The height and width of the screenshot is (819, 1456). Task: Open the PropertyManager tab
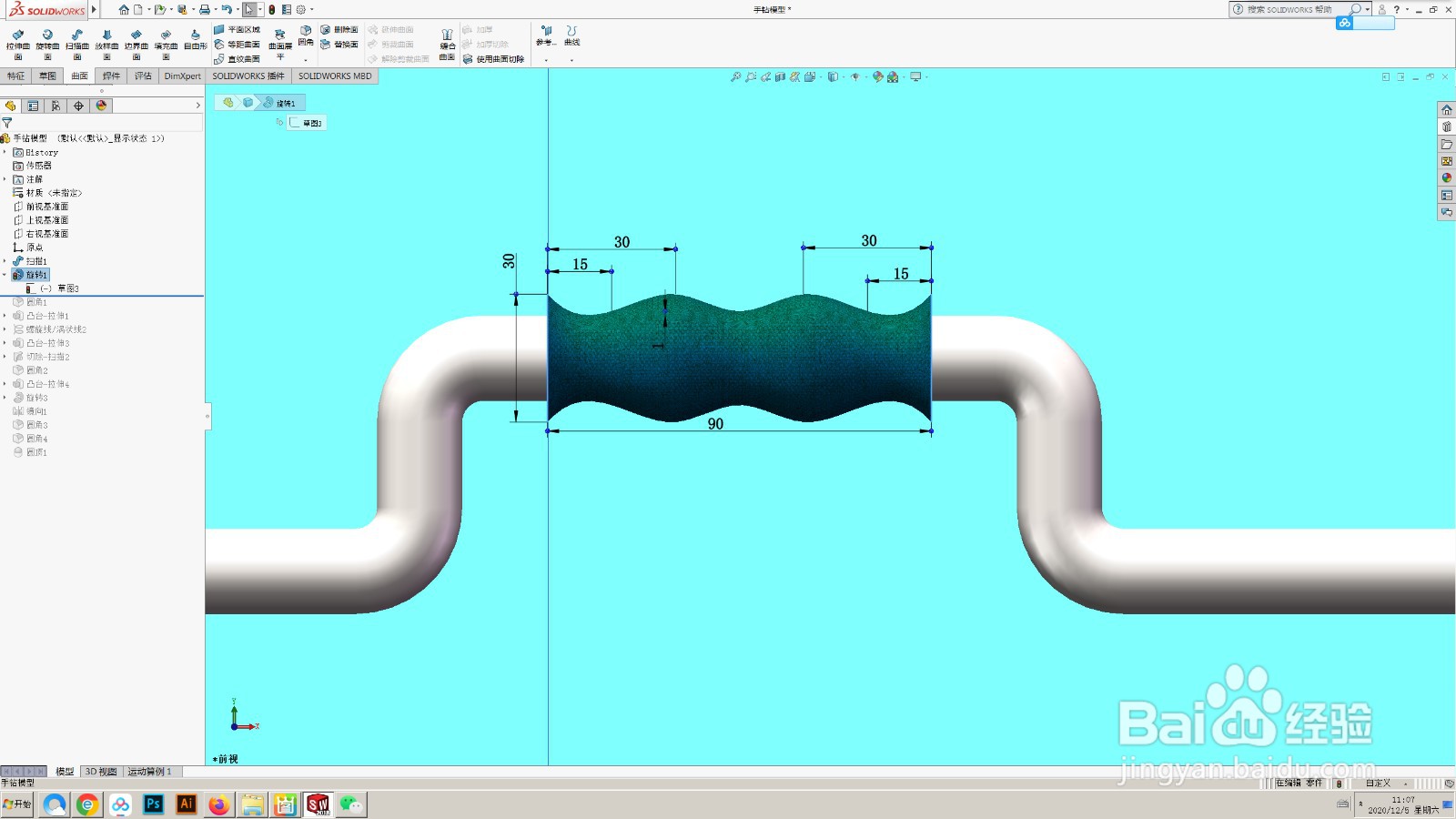pyautogui.click(x=34, y=106)
